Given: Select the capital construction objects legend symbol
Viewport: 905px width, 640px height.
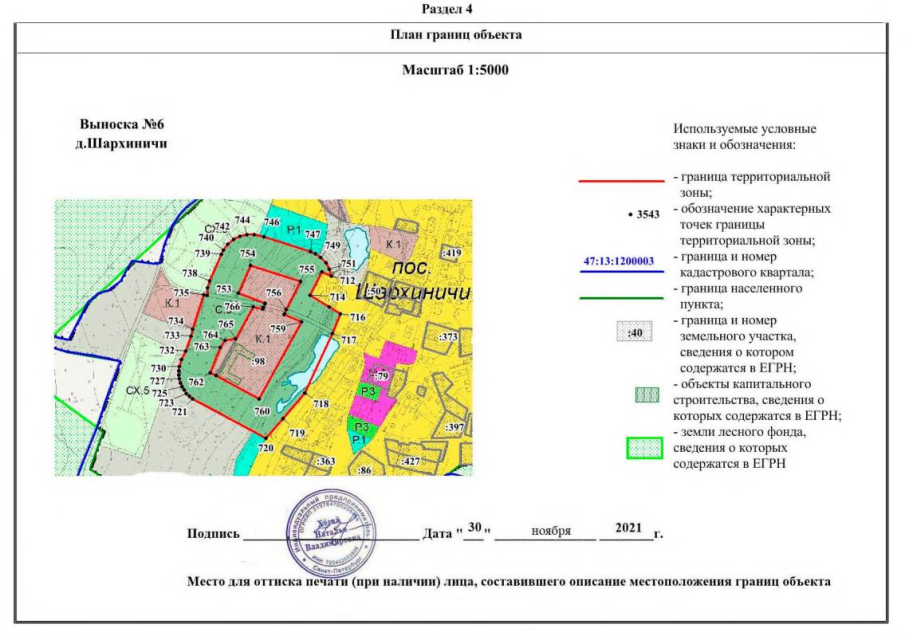Looking at the screenshot, I should point(647,394).
